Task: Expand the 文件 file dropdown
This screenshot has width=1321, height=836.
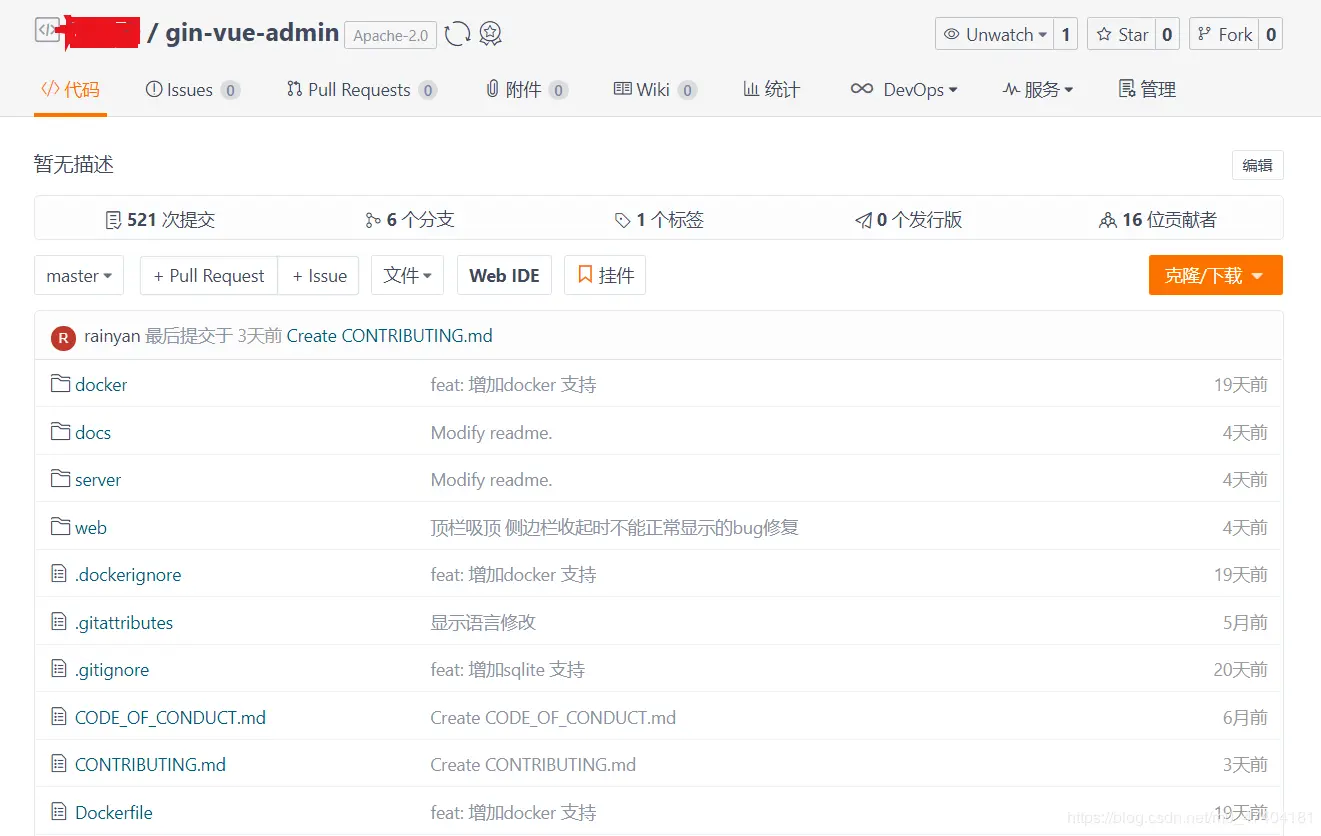Action: [407, 275]
